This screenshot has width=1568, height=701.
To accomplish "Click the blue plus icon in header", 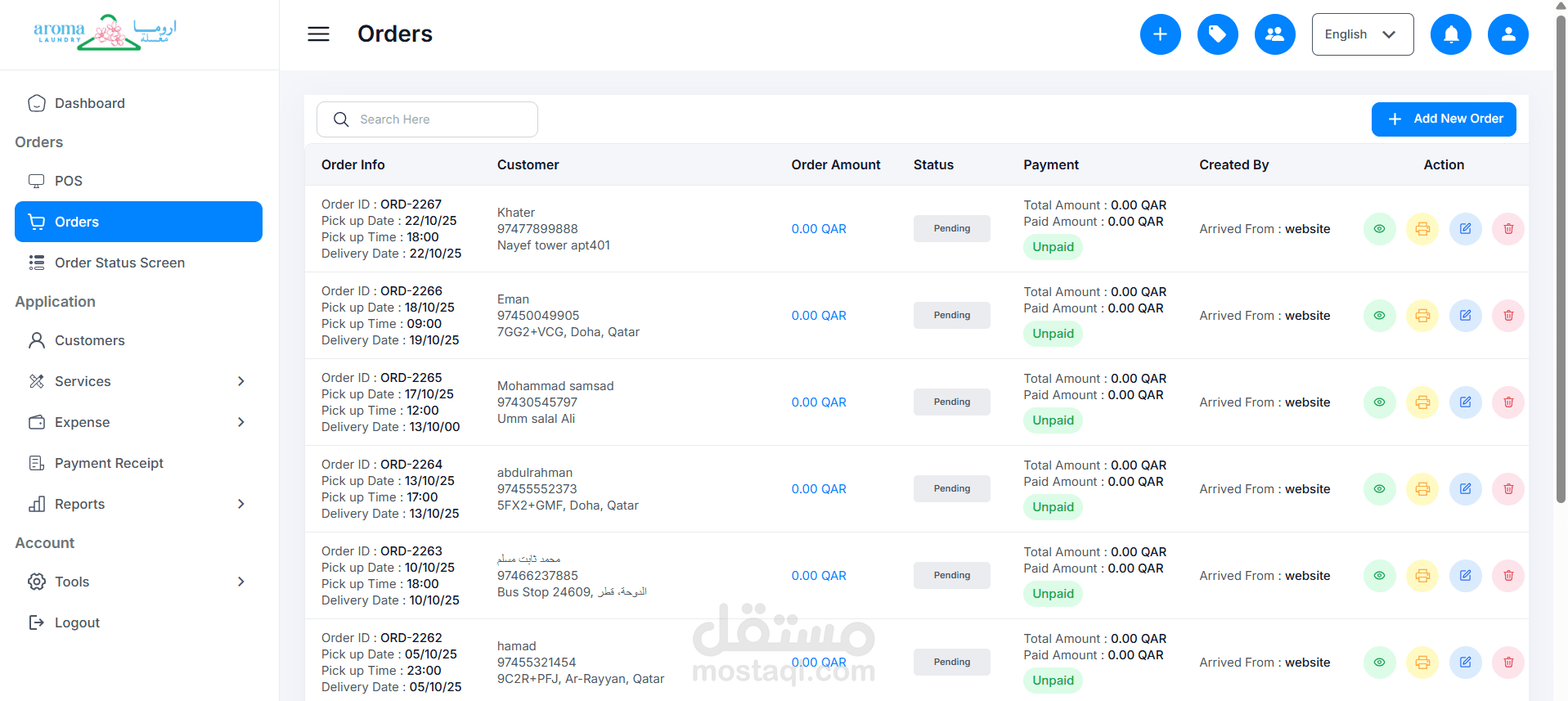I will pyautogui.click(x=1160, y=34).
